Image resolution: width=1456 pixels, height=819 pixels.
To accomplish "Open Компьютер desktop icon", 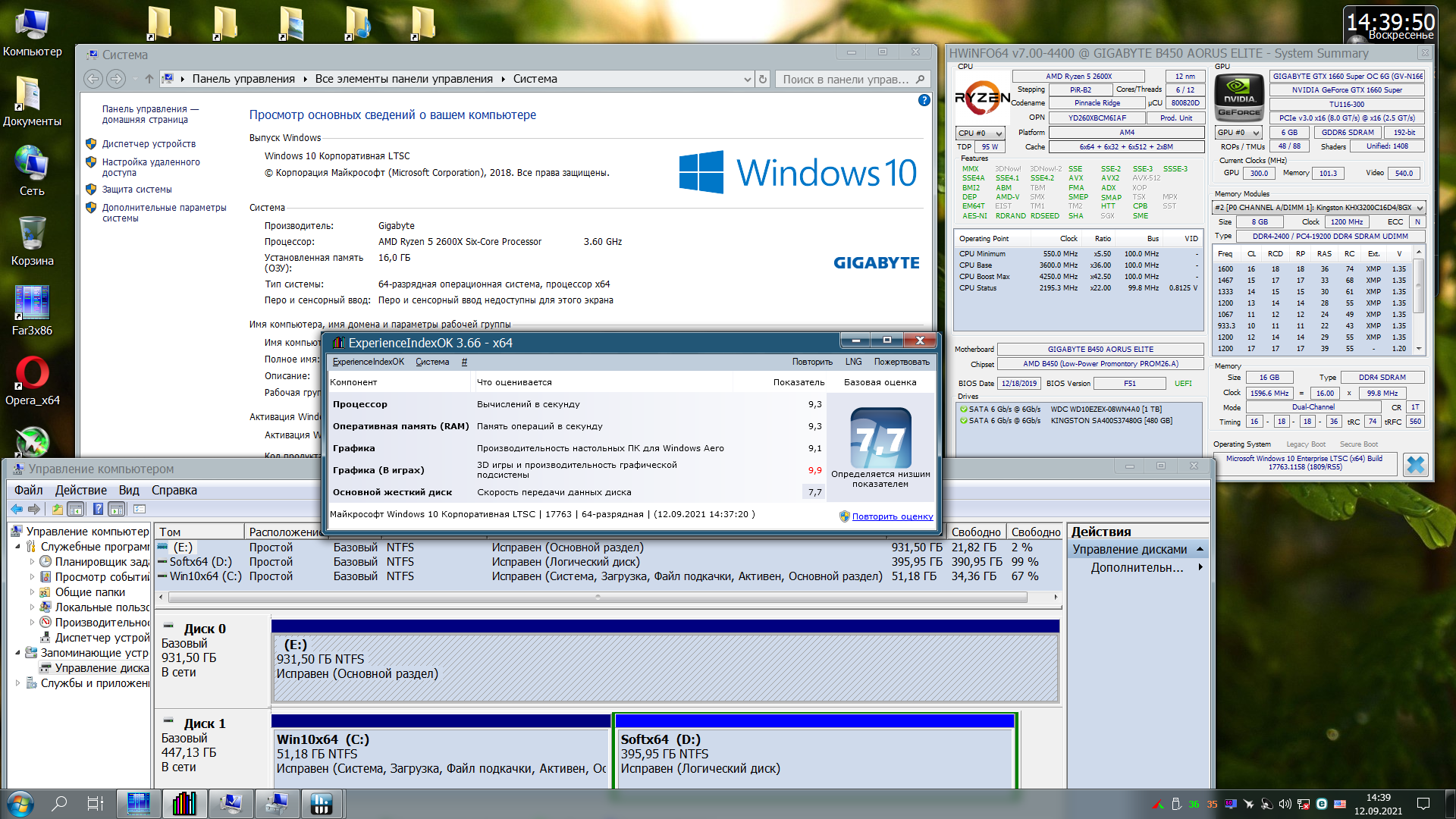I will click(x=32, y=33).
